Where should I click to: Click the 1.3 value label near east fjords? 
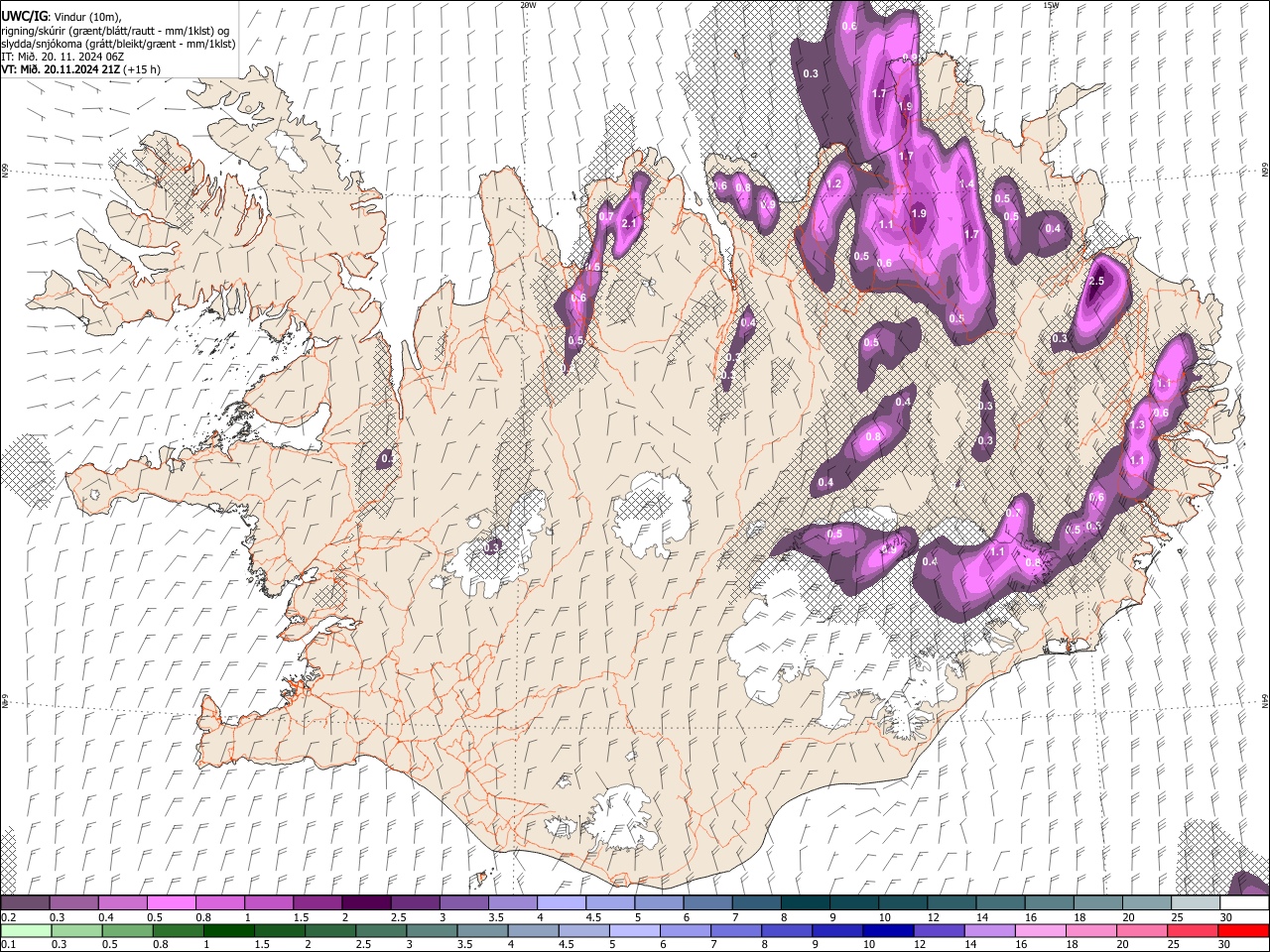[1138, 424]
